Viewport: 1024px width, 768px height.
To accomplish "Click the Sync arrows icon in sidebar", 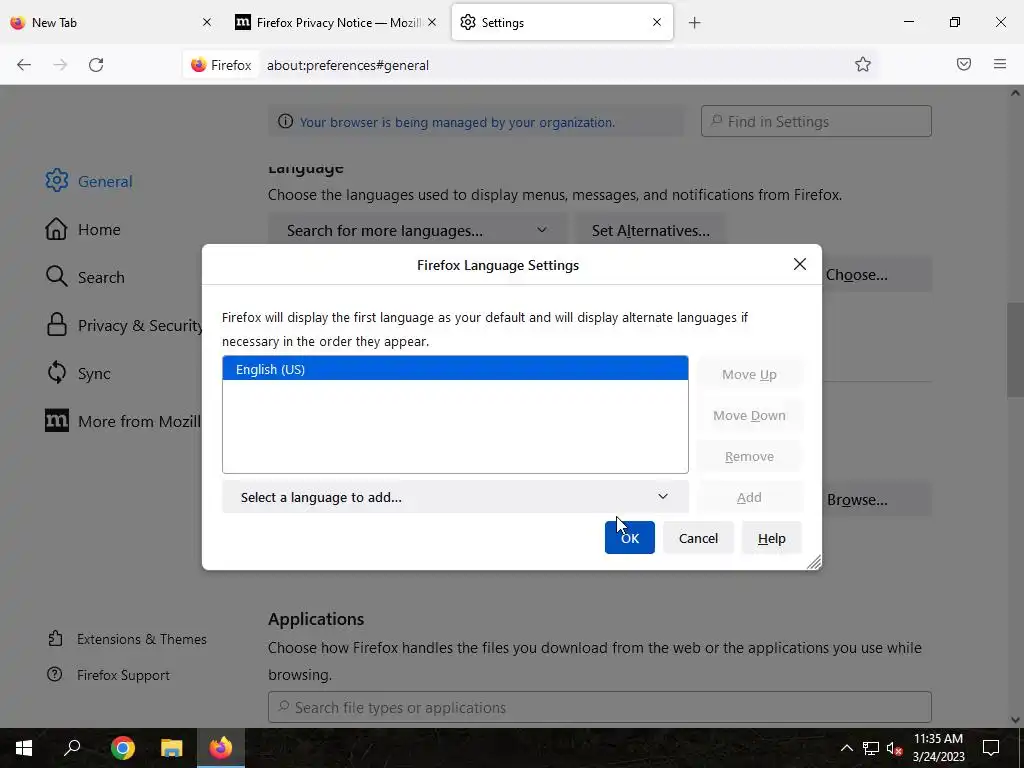I will tap(57, 373).
